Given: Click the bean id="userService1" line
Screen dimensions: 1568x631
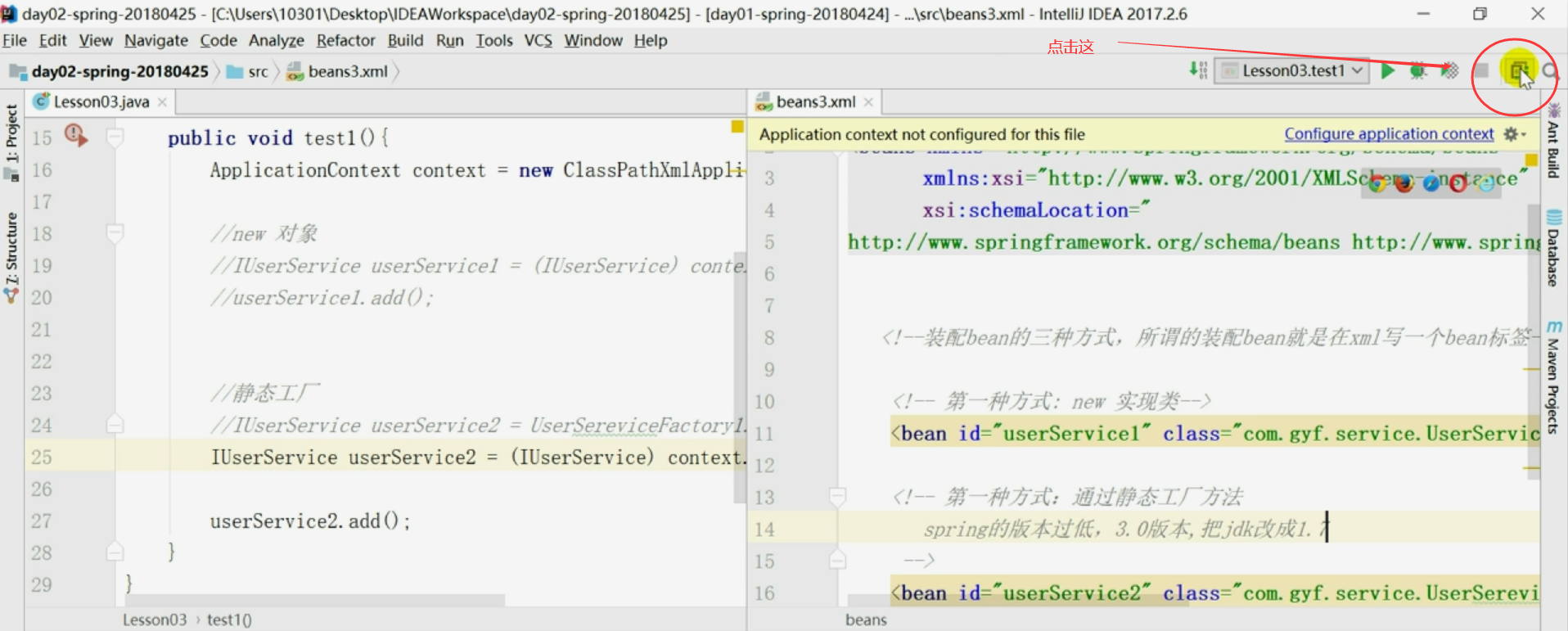Looking at the screenshot, I should (1215, 433).
